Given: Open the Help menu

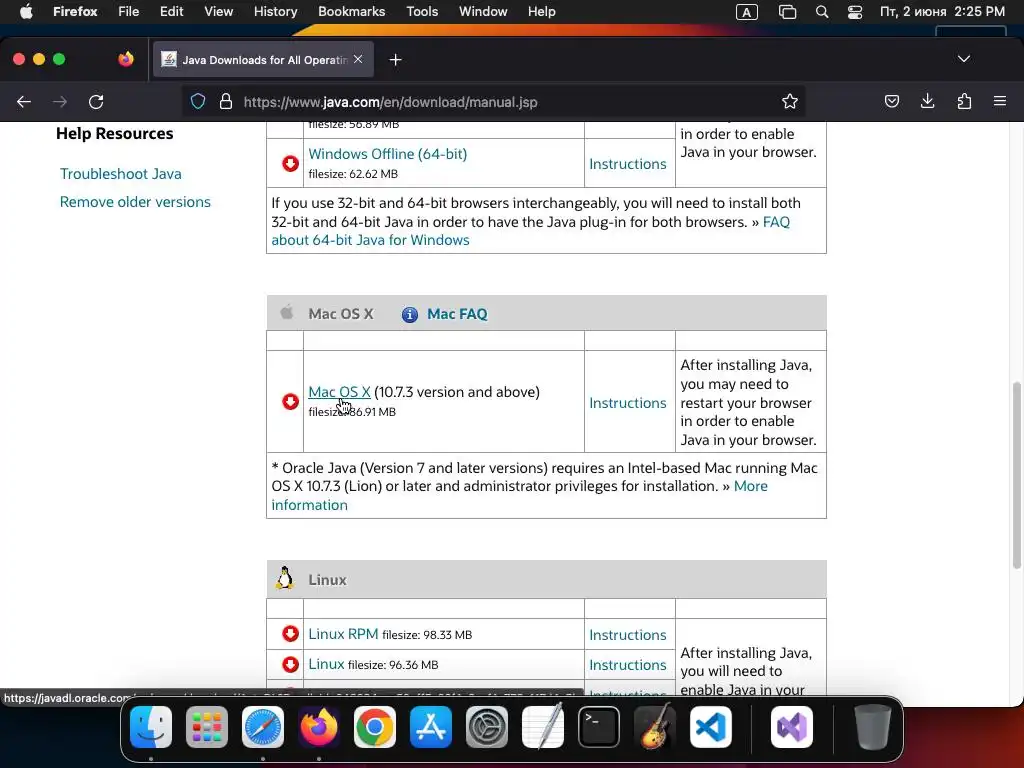Looking at the screenshot, I should pyautogui.click(x=541, y=12).
